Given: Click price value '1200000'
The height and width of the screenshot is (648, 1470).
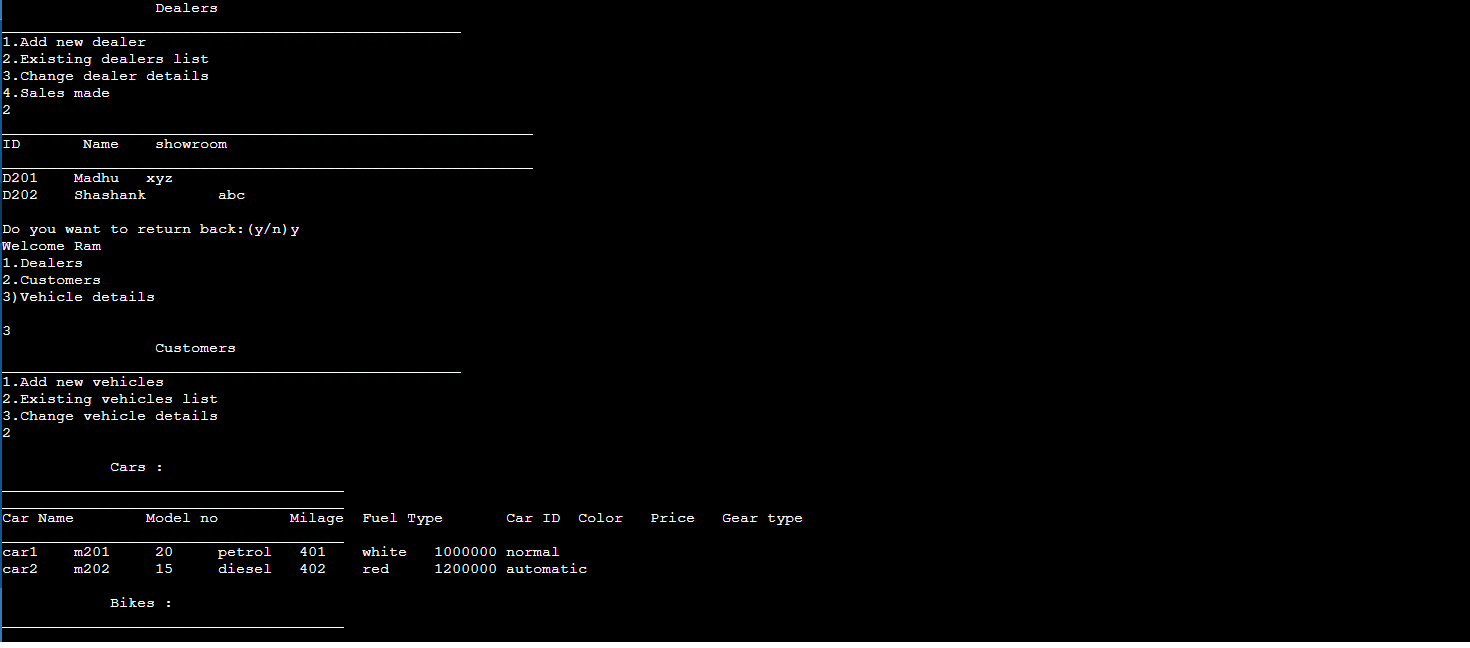Looking at the screenshot, I should tap(465, 569).
